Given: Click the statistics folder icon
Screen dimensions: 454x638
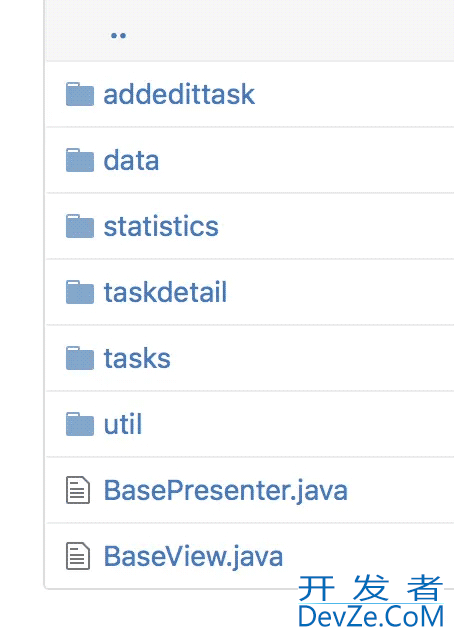Looking at the screenshot, I should [x=80, y=226].
